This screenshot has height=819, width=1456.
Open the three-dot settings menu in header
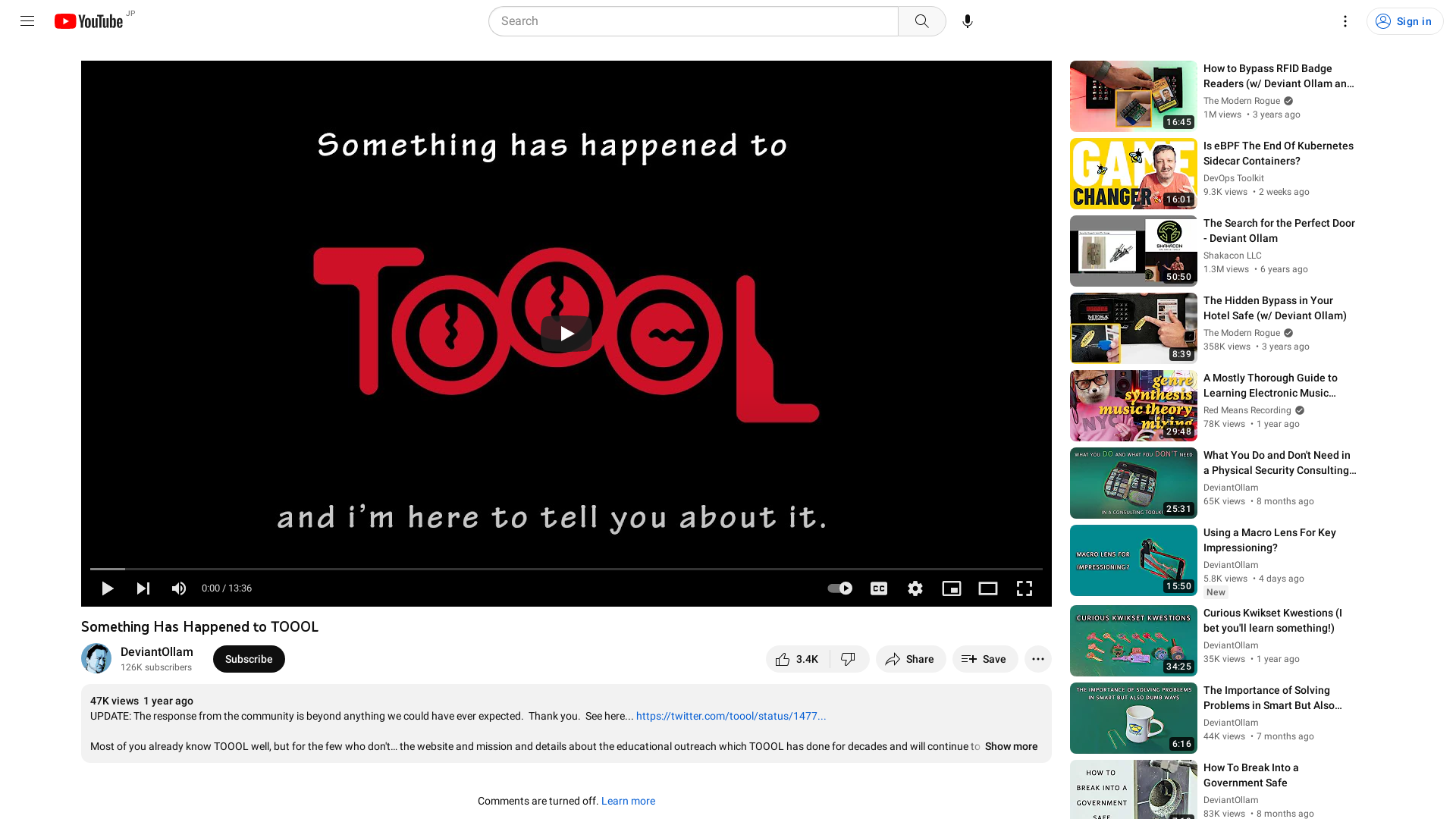[x=1345, y=21]
